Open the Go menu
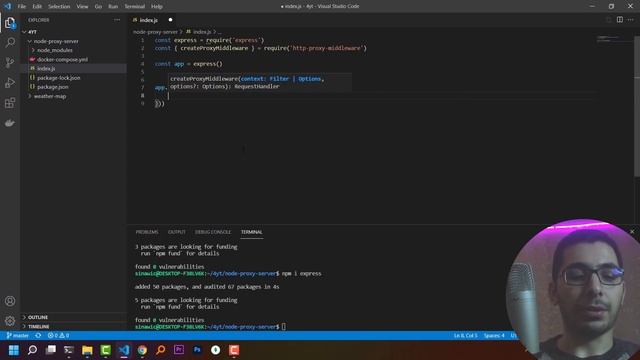Screen dimensions: 640x360 (98, 7)
